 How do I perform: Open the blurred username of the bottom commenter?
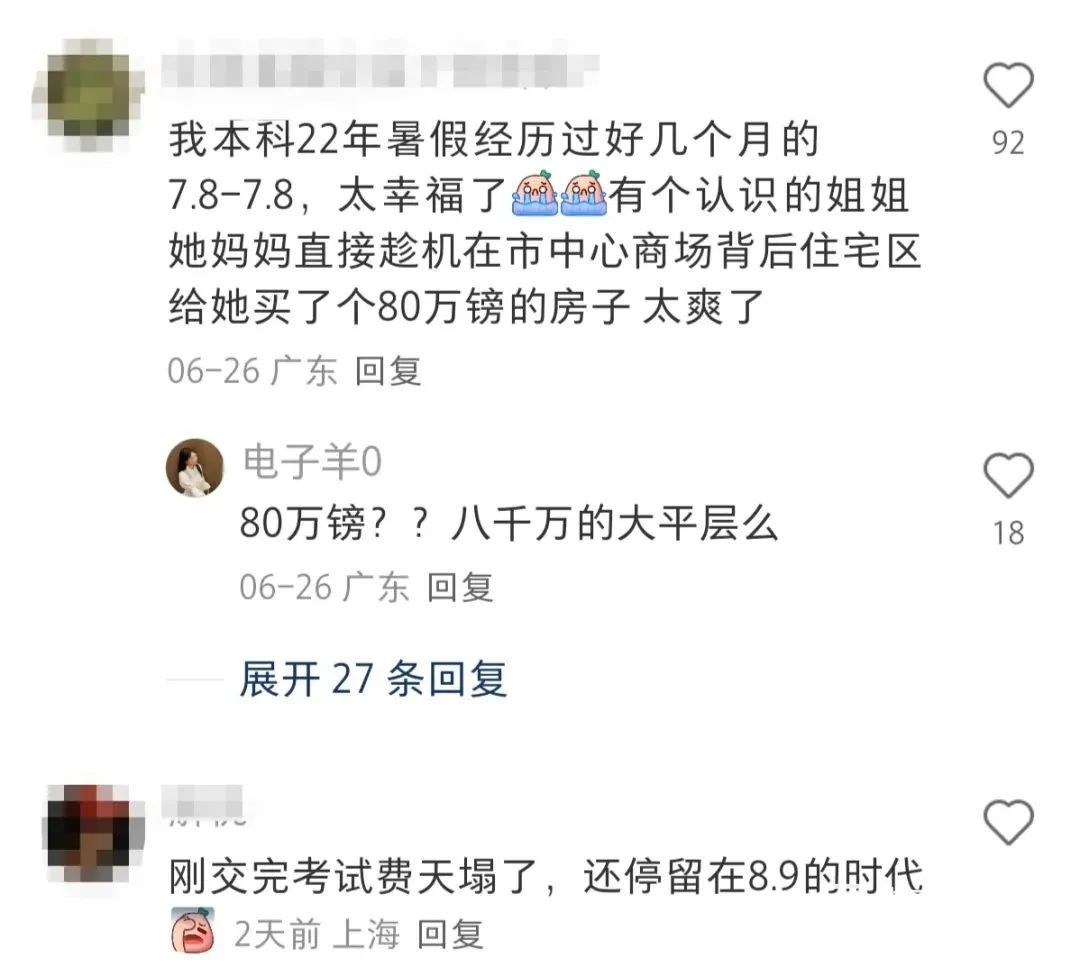204,805
